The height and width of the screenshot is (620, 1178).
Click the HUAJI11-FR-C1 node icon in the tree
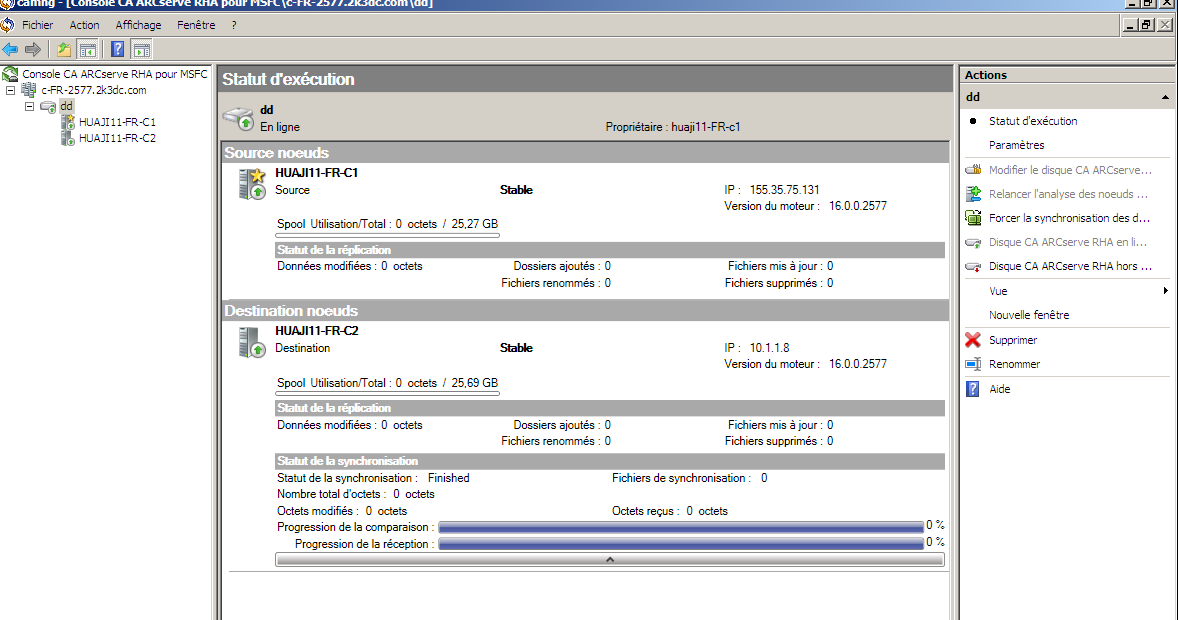point(68,122)
